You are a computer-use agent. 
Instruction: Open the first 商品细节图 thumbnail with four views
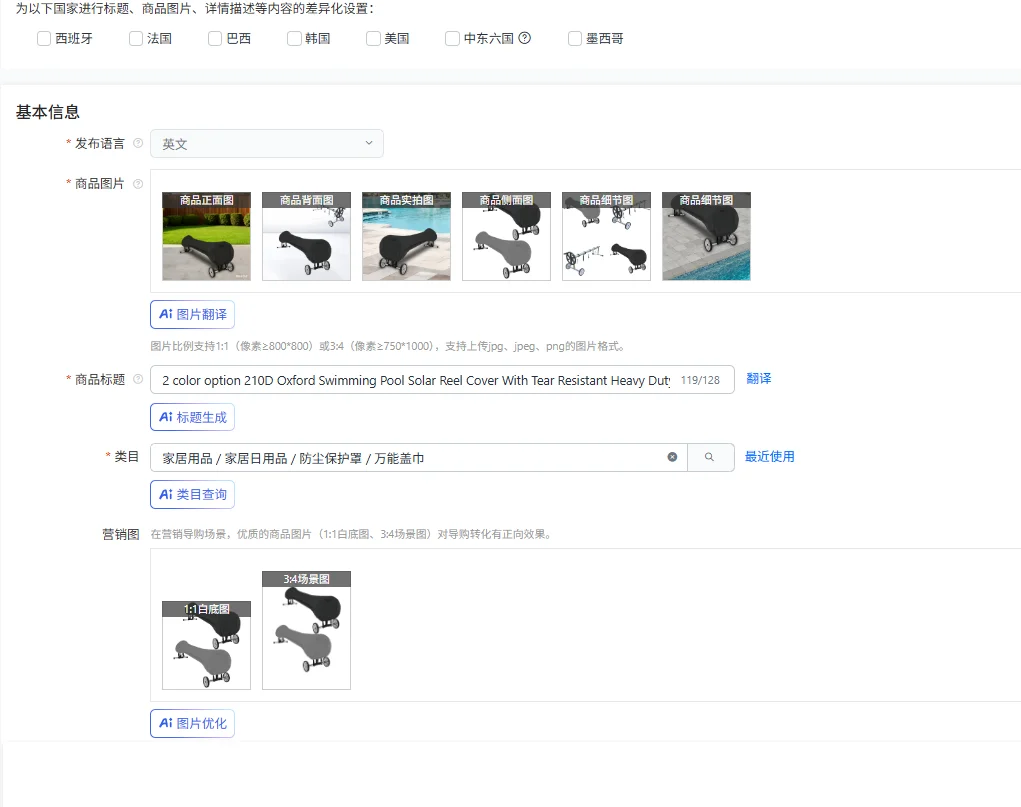click(x=606, y=236)
